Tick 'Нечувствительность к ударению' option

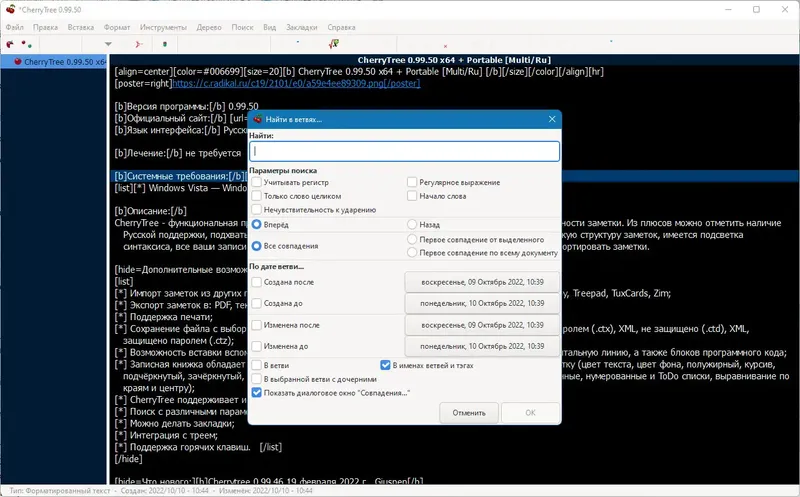pyautogui.click(x=257, y=210)
